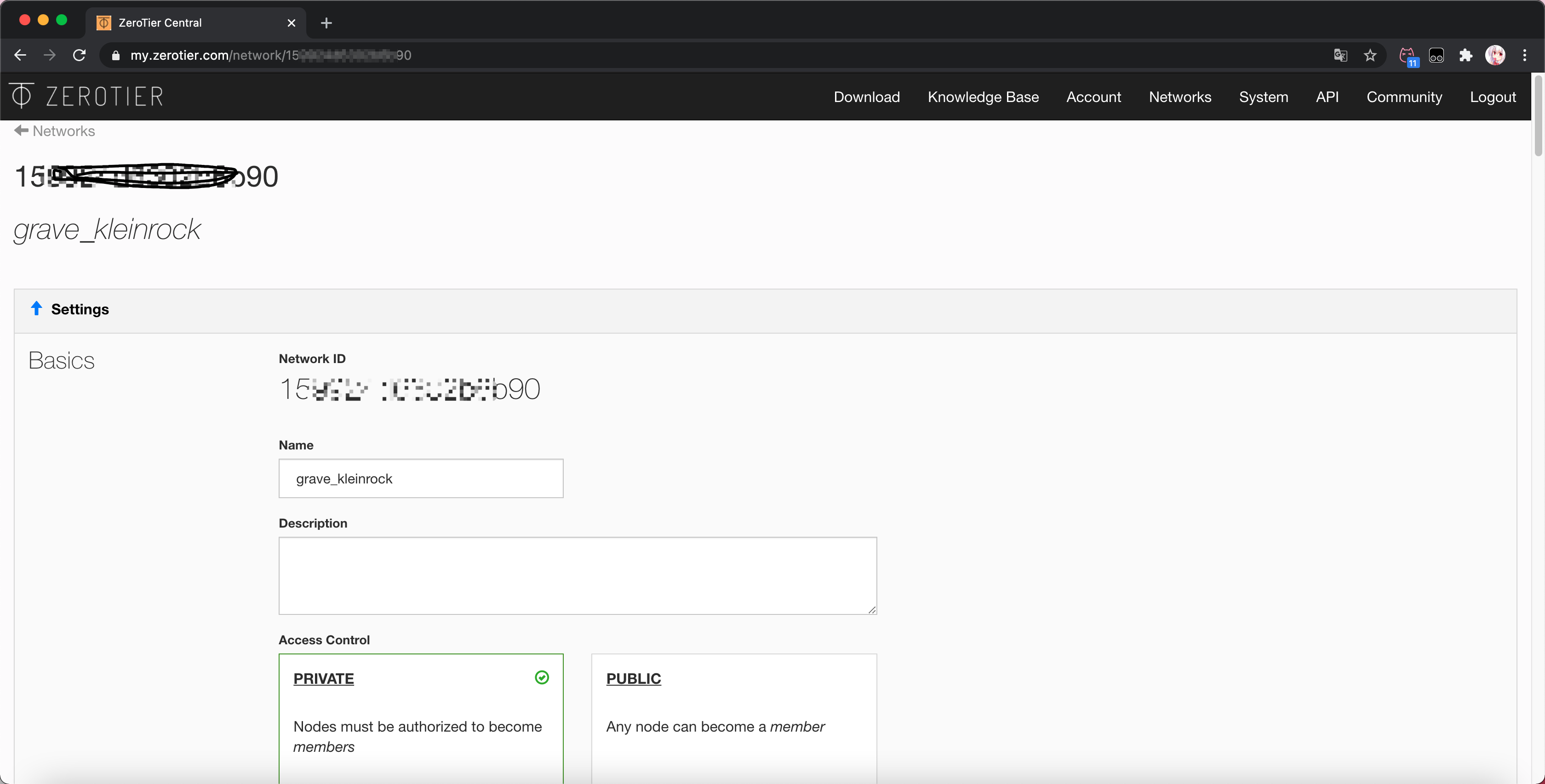This screenshot has width=1545, height=784.
Task: Open the Account nav menu item
Action: [x=1093, y=97]
